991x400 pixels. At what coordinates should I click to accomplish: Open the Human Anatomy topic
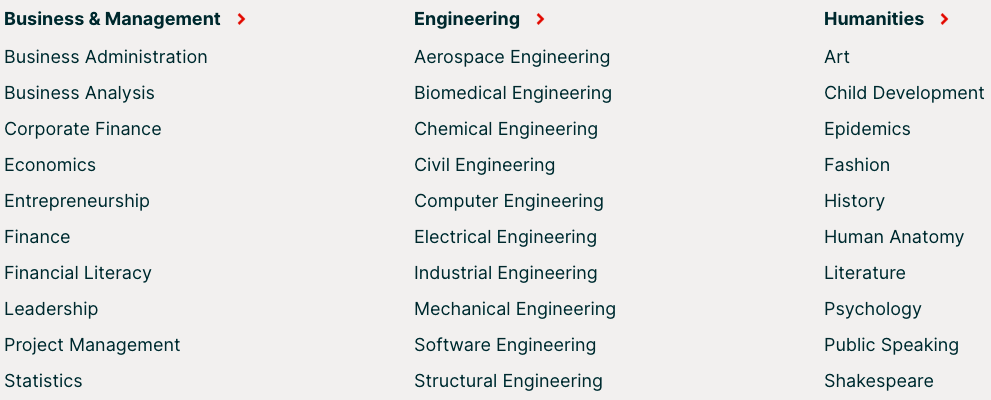[894, 237]
